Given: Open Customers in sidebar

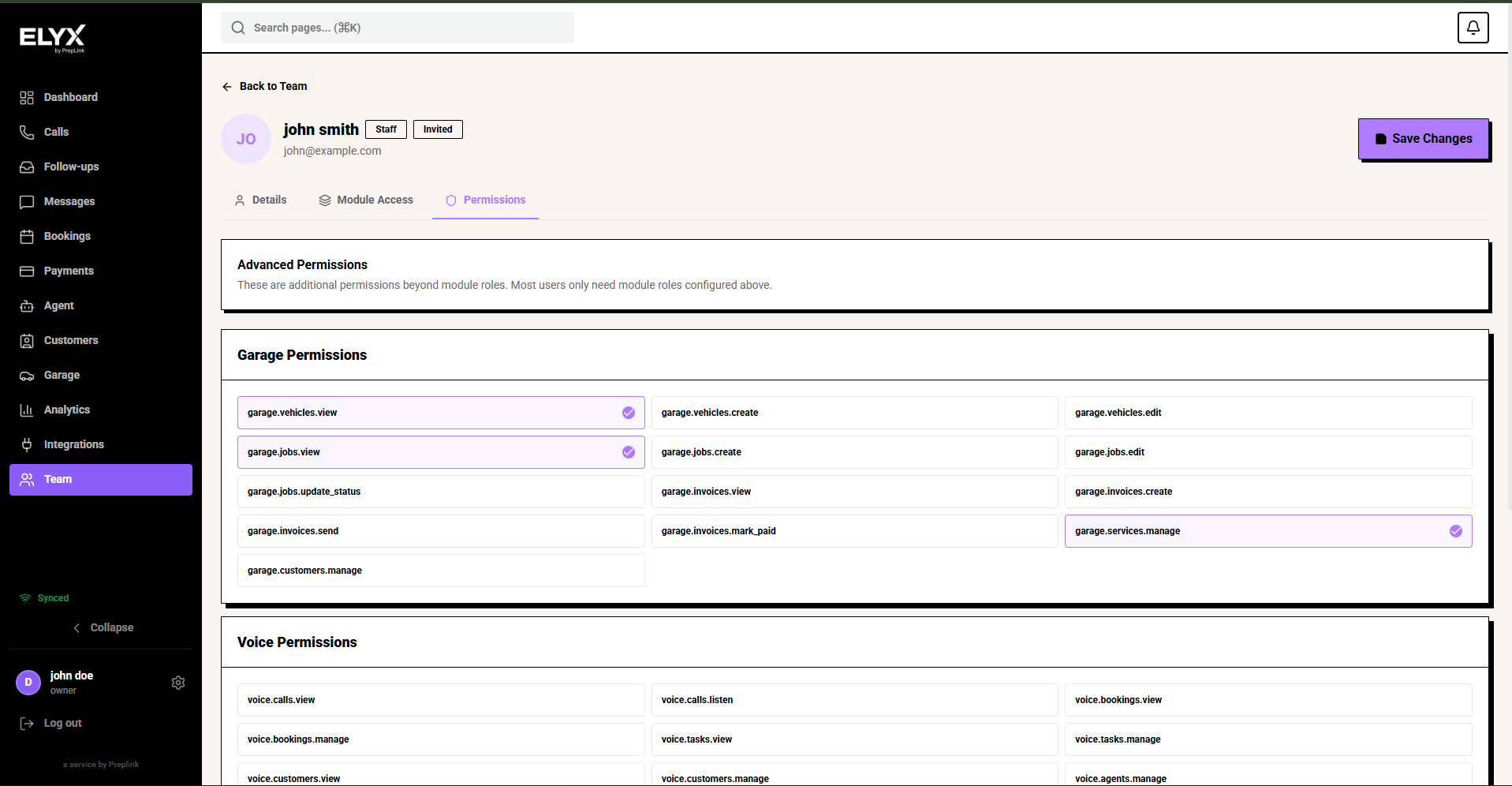Looking at the screenshot, I should coord(101,340).
